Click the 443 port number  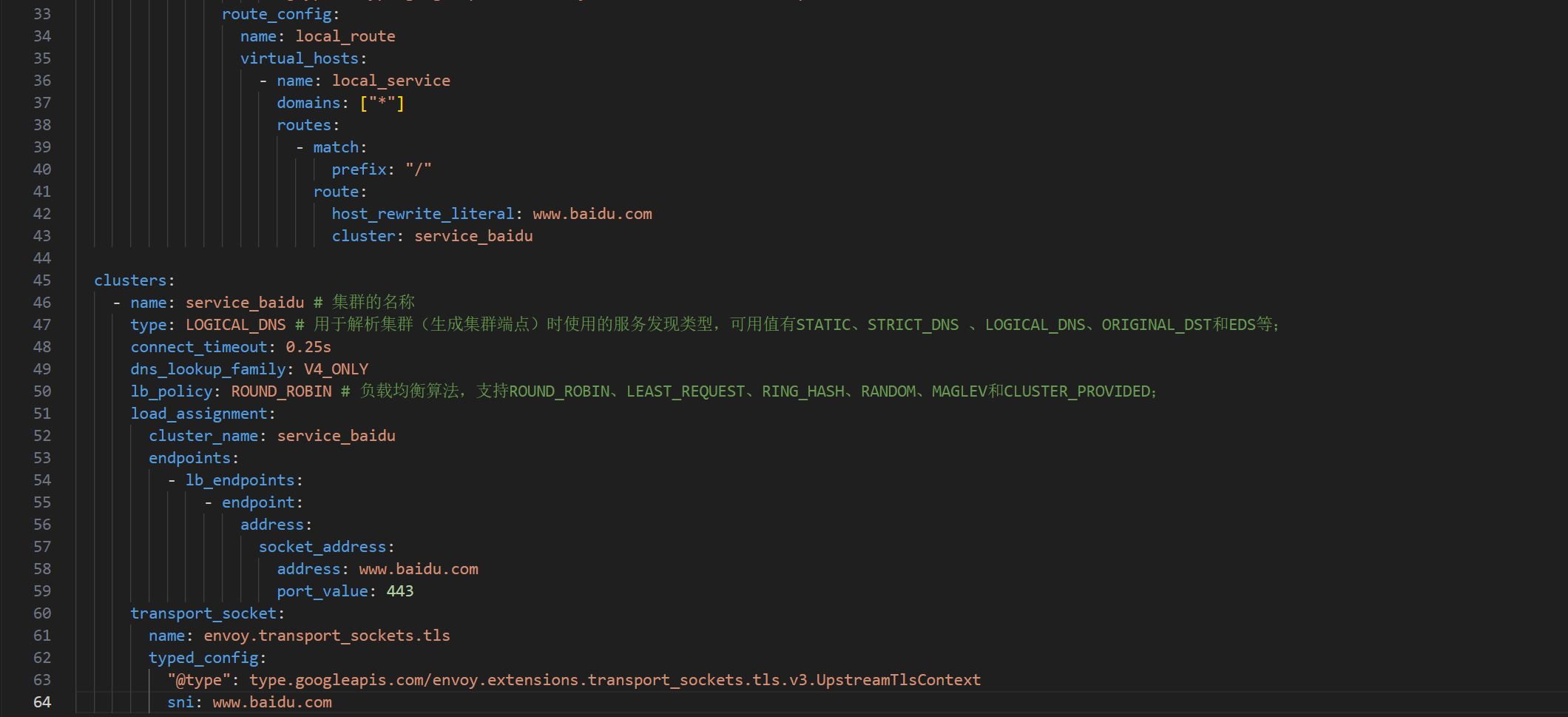[400, 591]
